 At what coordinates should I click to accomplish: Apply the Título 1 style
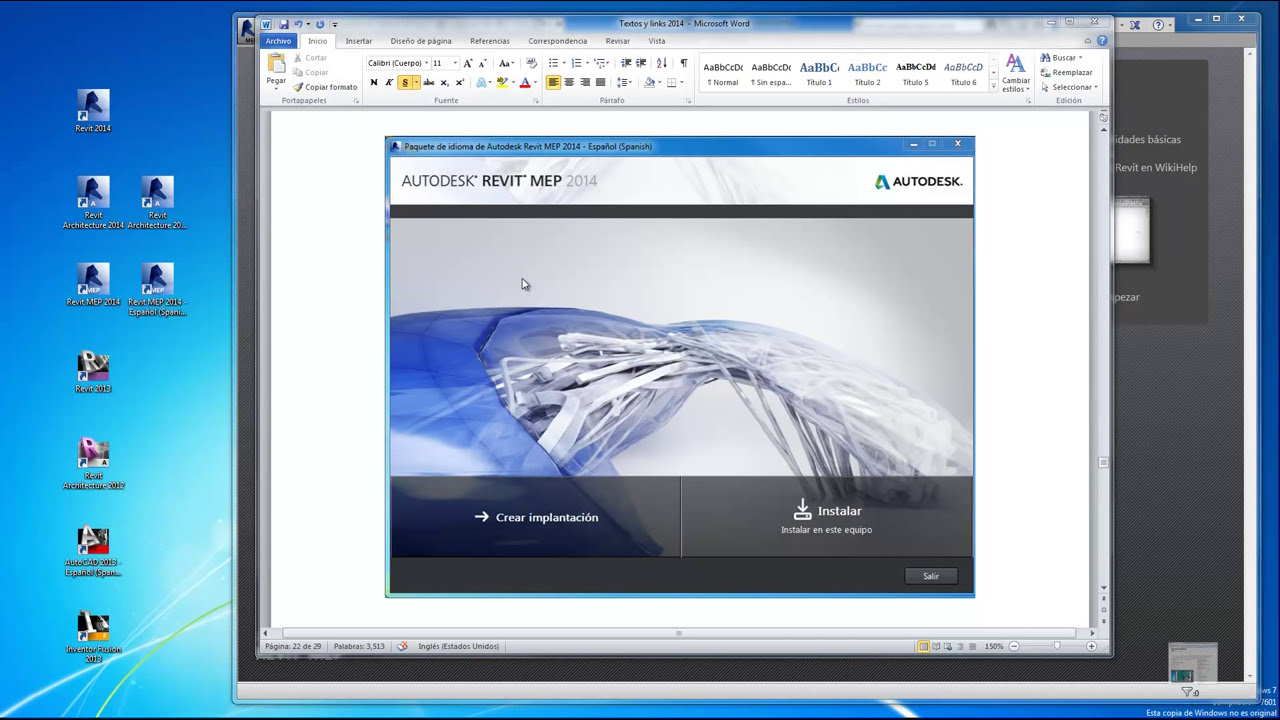(x=819, y=74)
